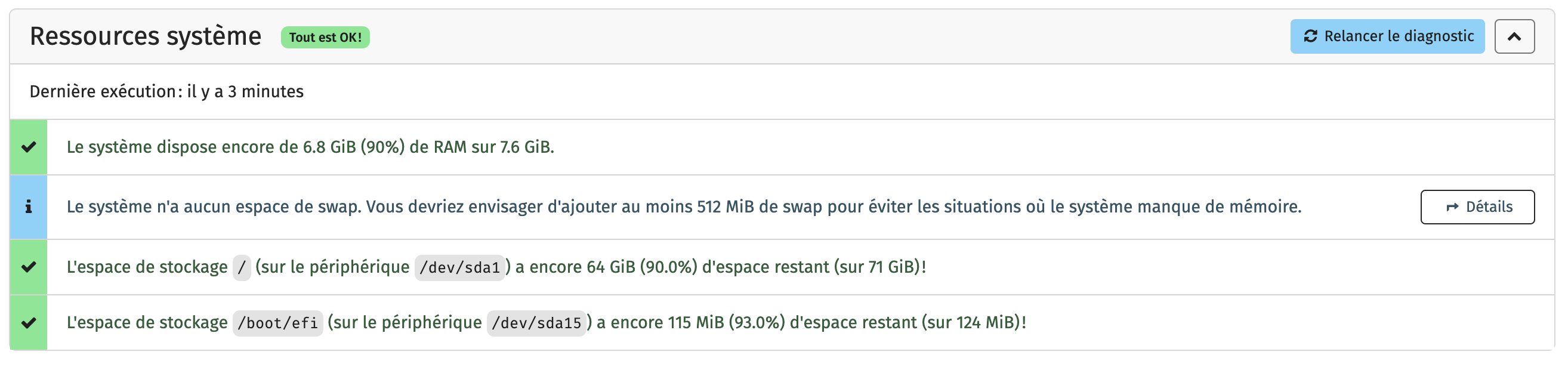
Task: Open Détails for the swap warning
Action: point(1477,208)
